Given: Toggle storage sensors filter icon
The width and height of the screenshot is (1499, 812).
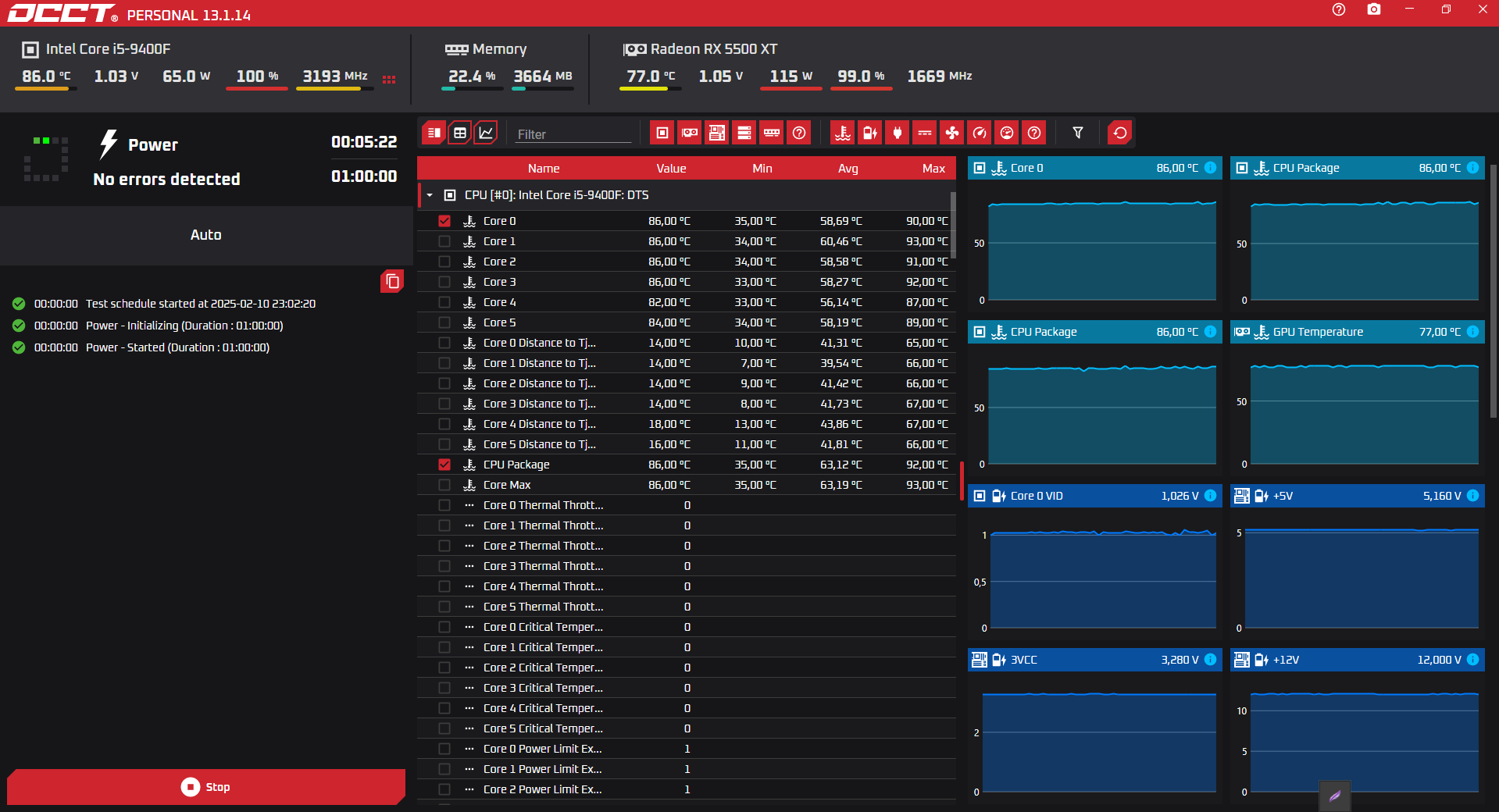Looking at the screenshot, I should [744, 133].
